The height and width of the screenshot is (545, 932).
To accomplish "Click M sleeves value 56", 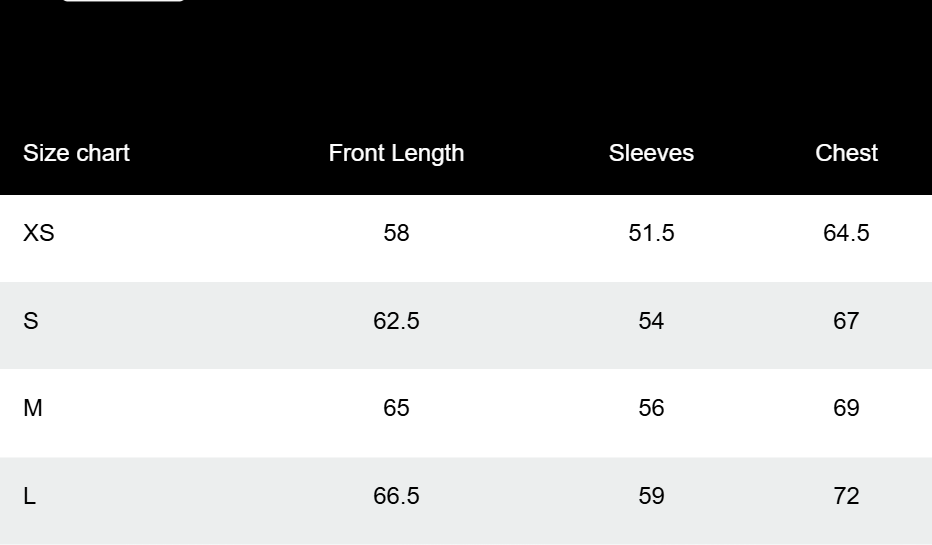I will pos(651,408).
